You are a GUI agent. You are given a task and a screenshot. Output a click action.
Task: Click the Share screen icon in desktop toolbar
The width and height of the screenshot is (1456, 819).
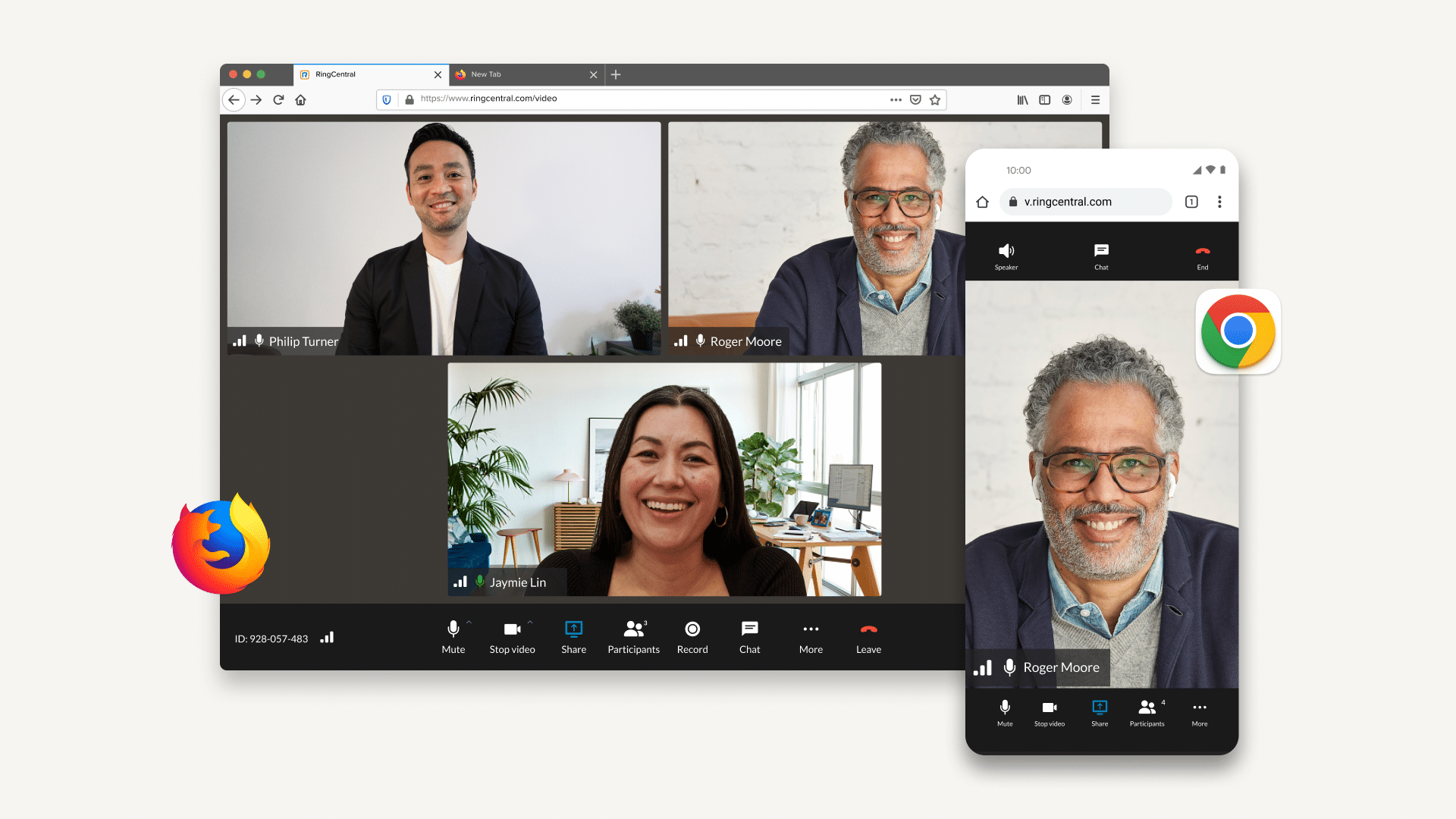point(573,629)
